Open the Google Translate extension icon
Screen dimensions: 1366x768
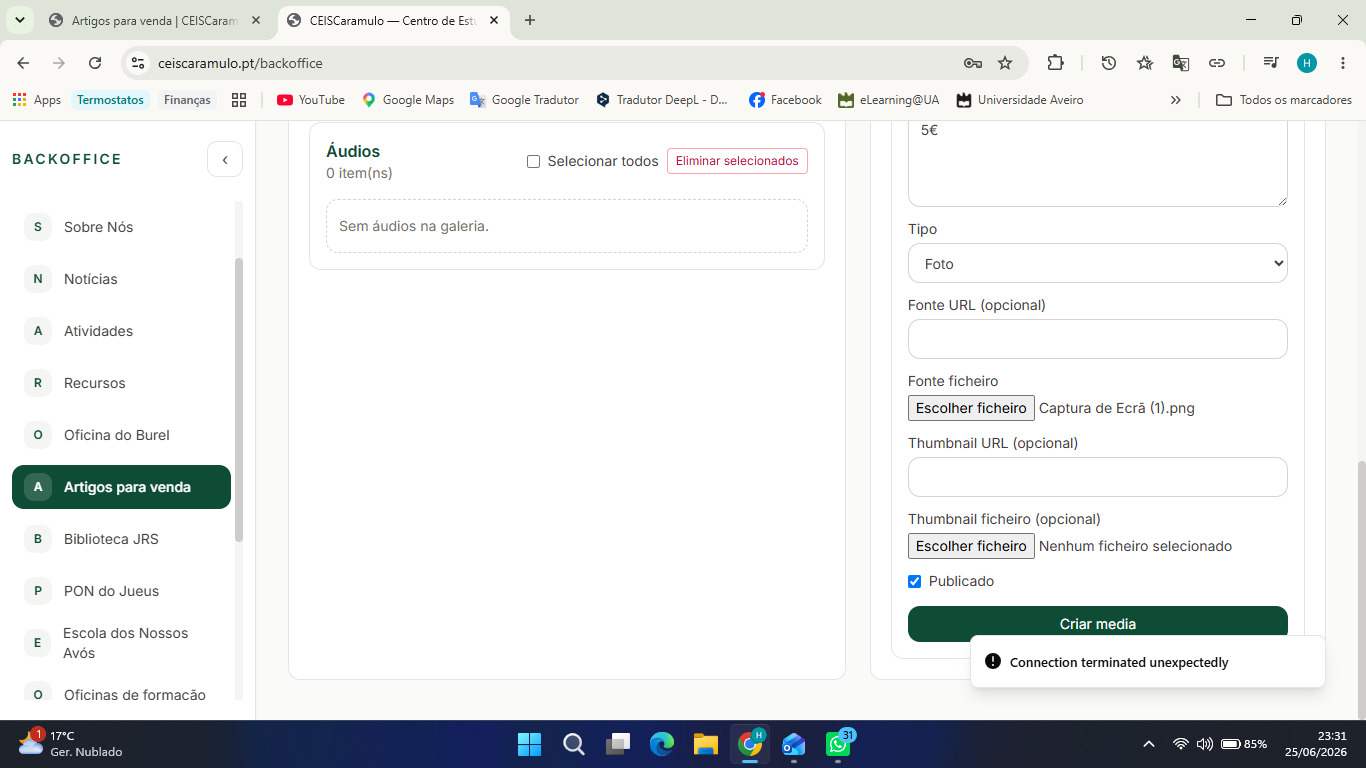(x=1181, y=63)
